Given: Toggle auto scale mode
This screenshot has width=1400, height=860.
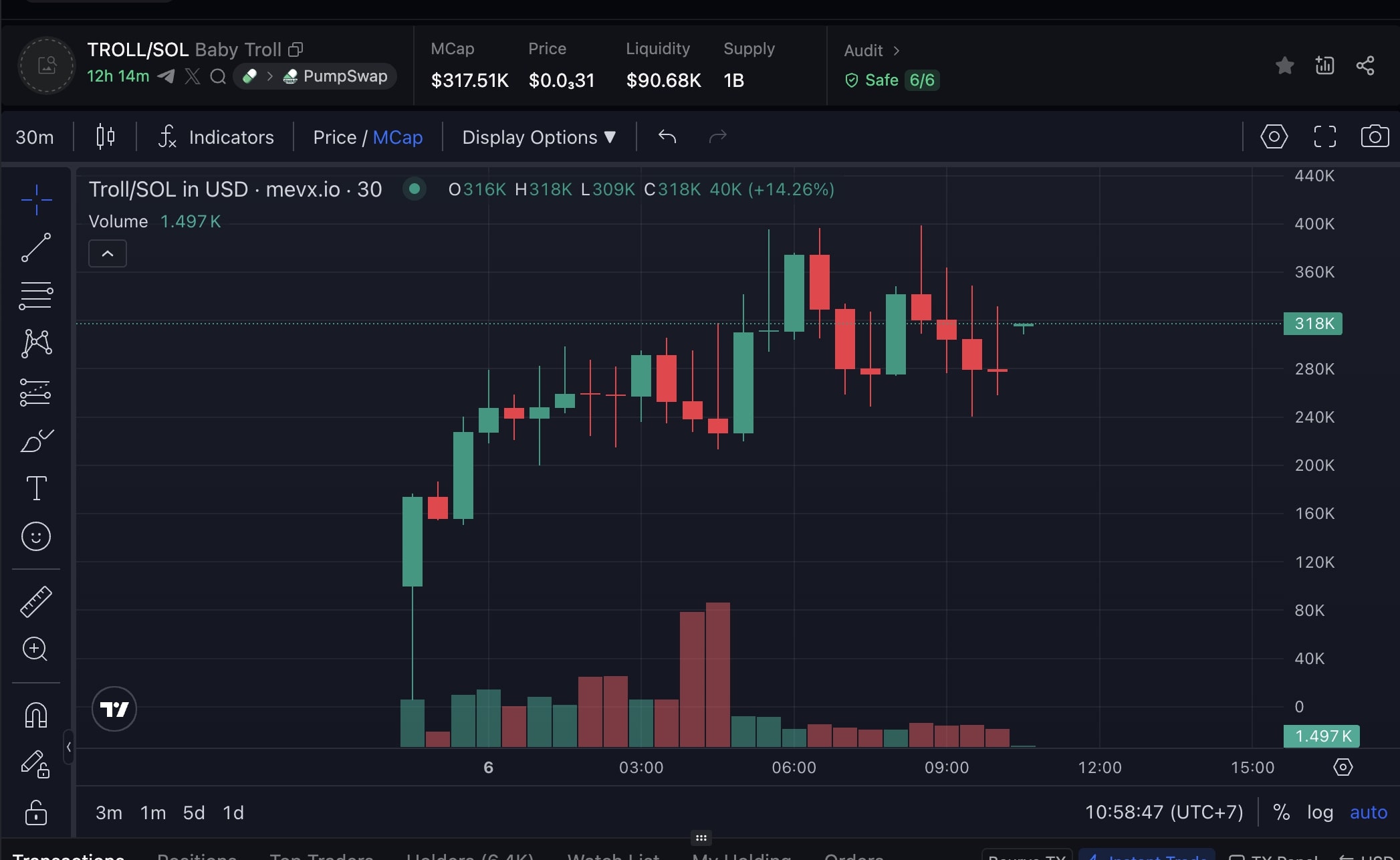Looking at the screenshot, I should tap(1369, 813).
